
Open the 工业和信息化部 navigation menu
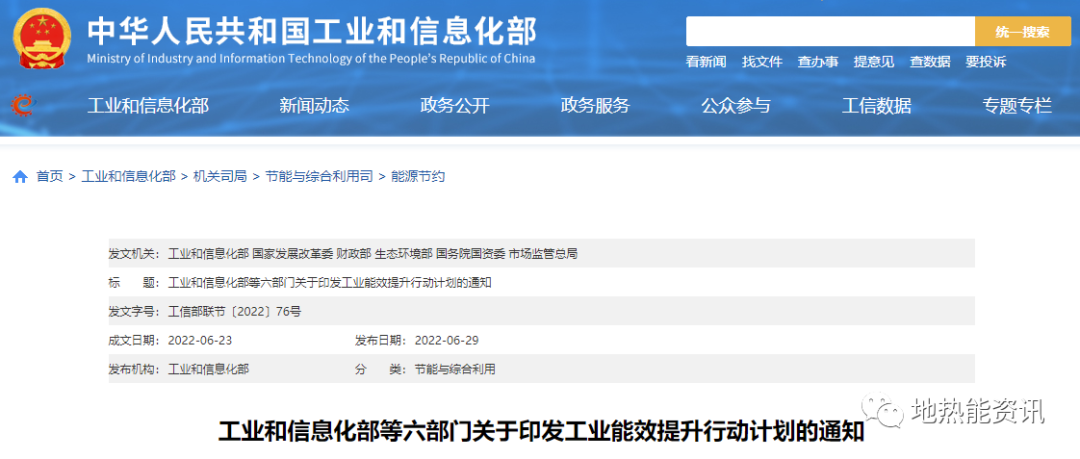[x=148, y=106]
